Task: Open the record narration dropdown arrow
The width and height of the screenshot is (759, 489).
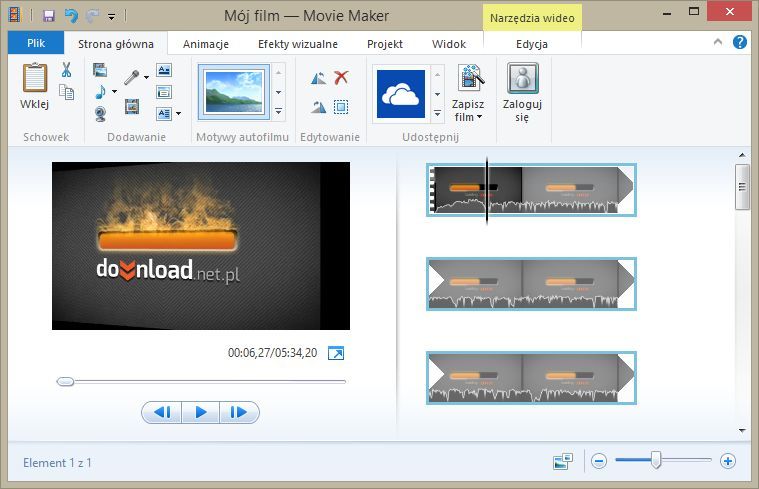Action: click(x=146, y=77)
